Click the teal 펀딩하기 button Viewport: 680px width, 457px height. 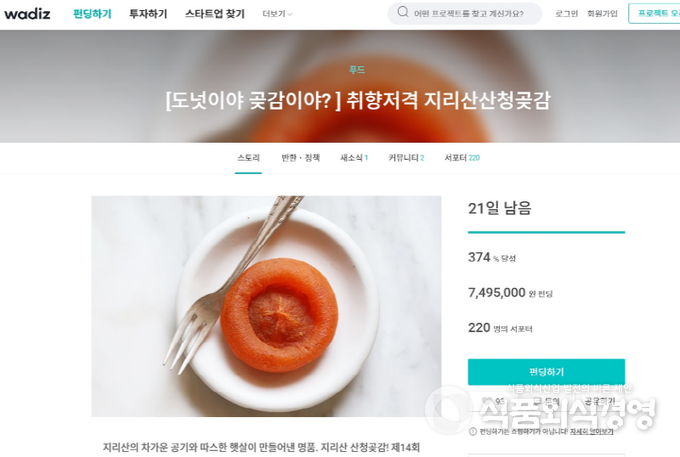[x=546, y=372]
